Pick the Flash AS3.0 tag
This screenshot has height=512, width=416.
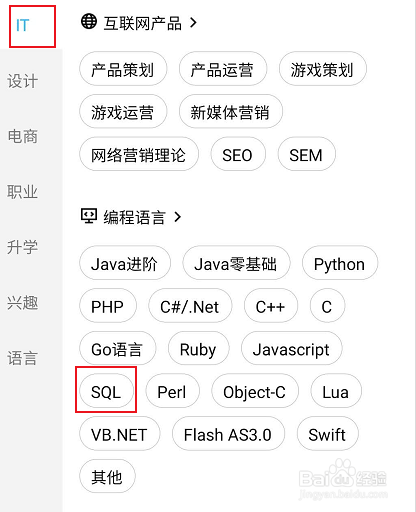pos(228,434)
